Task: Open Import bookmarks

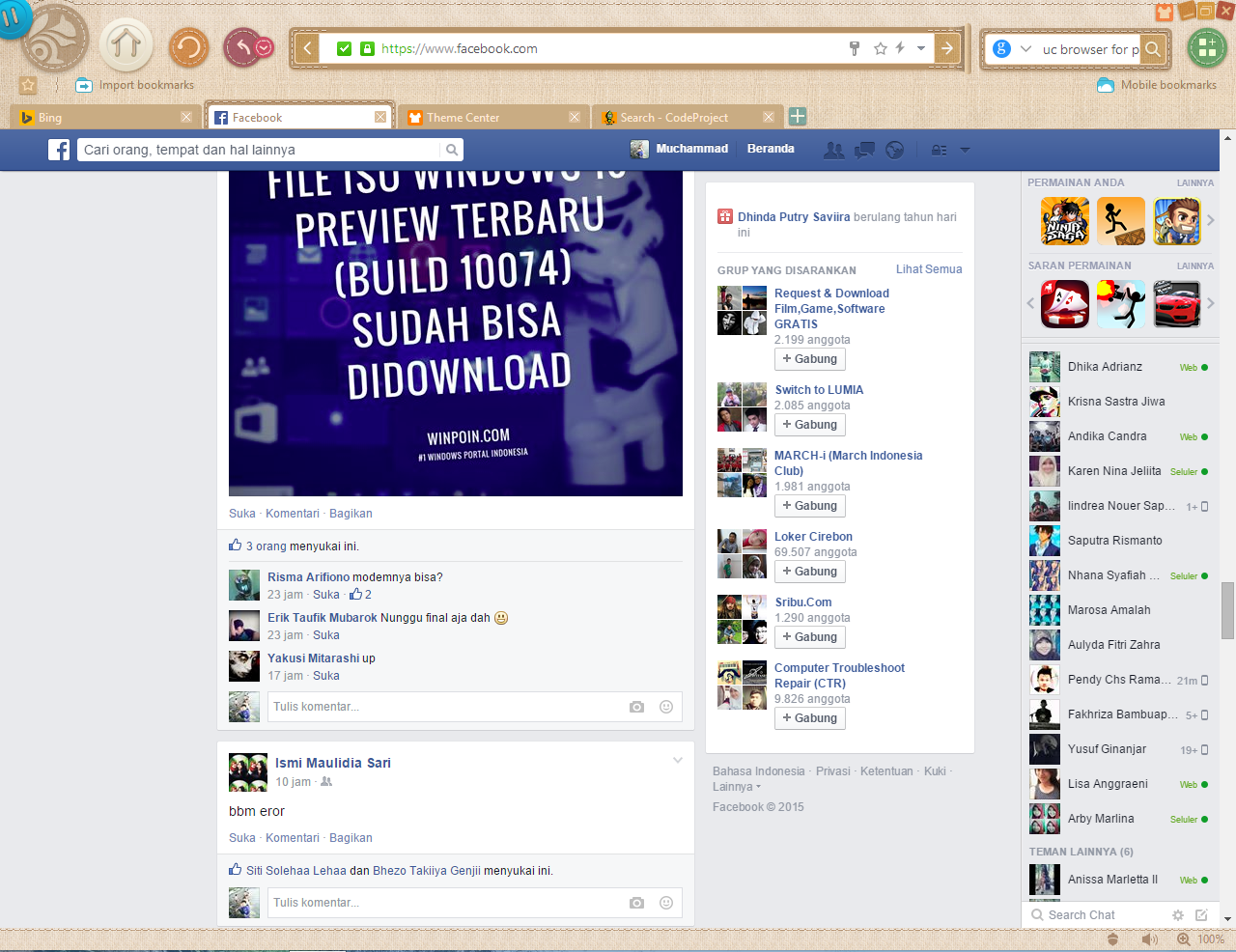Action: (x=135, y=85)
